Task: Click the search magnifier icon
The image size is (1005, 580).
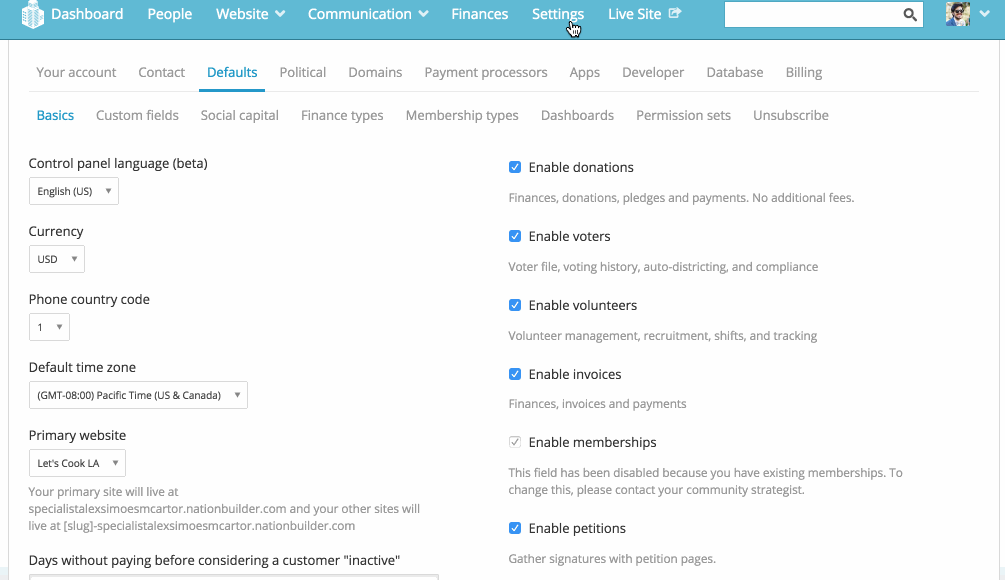Action: coord(909,14)
